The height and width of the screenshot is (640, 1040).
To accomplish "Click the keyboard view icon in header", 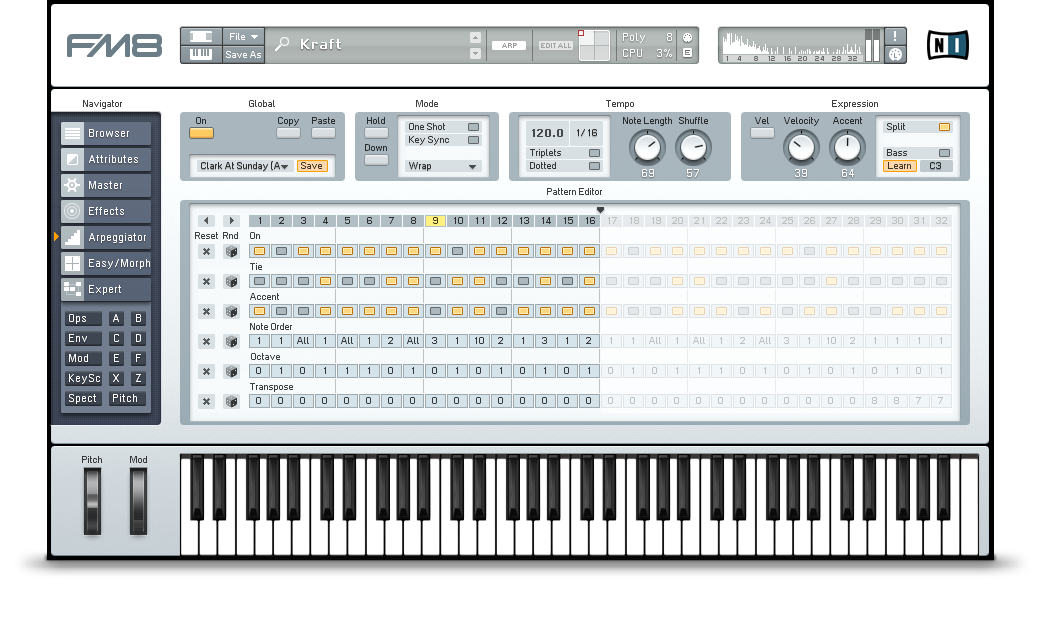I will (201, 54).
